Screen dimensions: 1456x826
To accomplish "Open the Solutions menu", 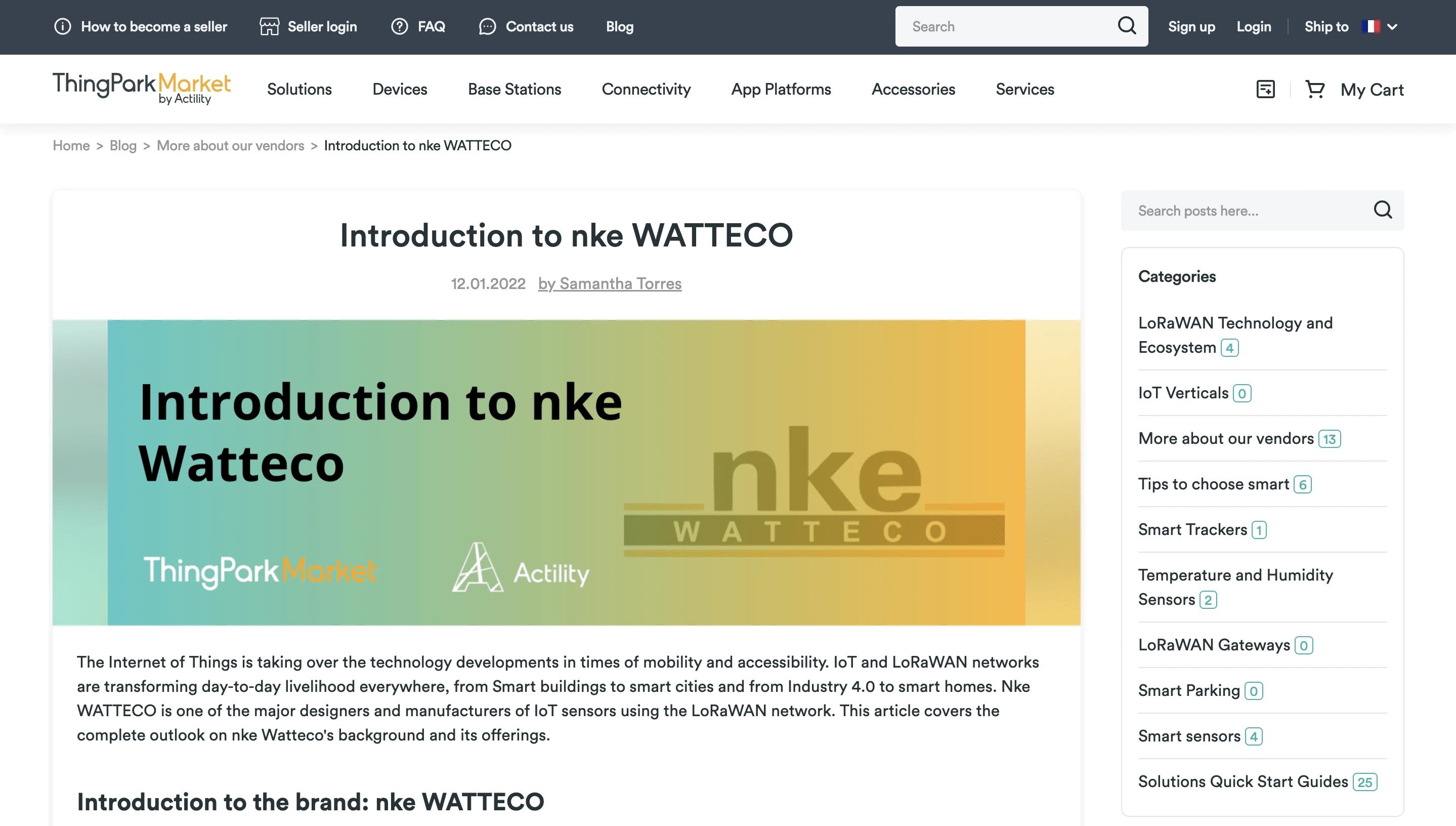I will click(x=299, y=89).
